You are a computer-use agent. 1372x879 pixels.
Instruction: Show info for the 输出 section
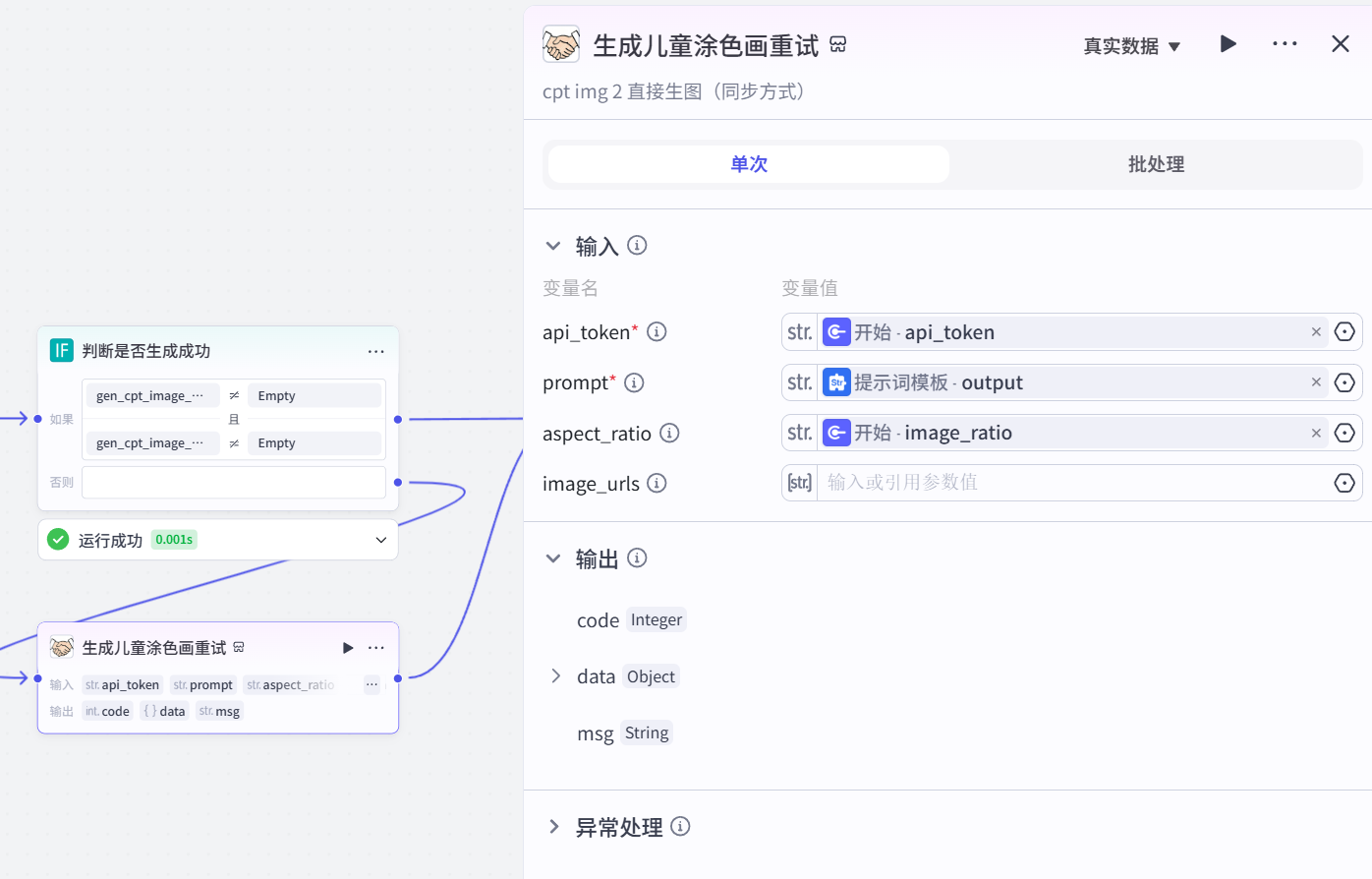coord(637,557)
